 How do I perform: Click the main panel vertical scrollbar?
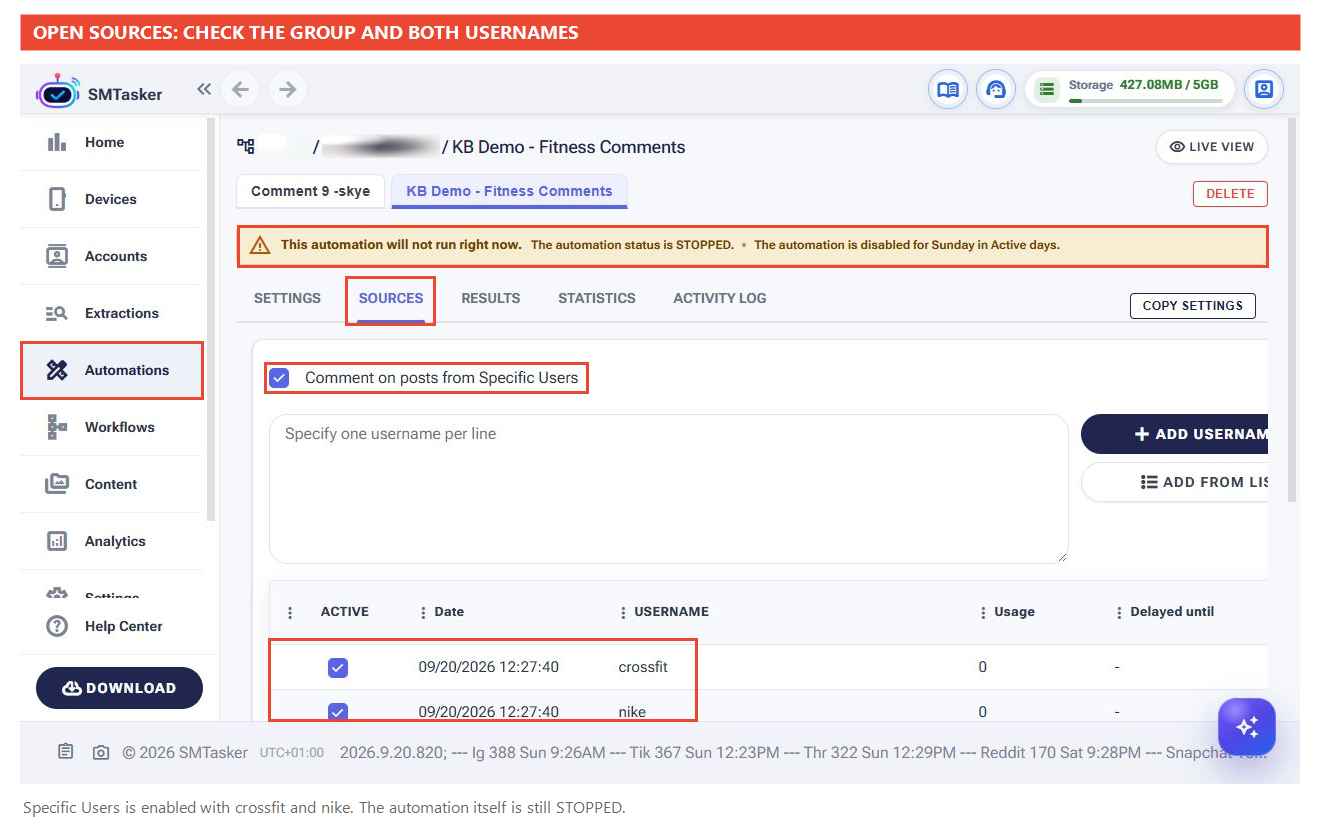click(x=1292, y=309)
